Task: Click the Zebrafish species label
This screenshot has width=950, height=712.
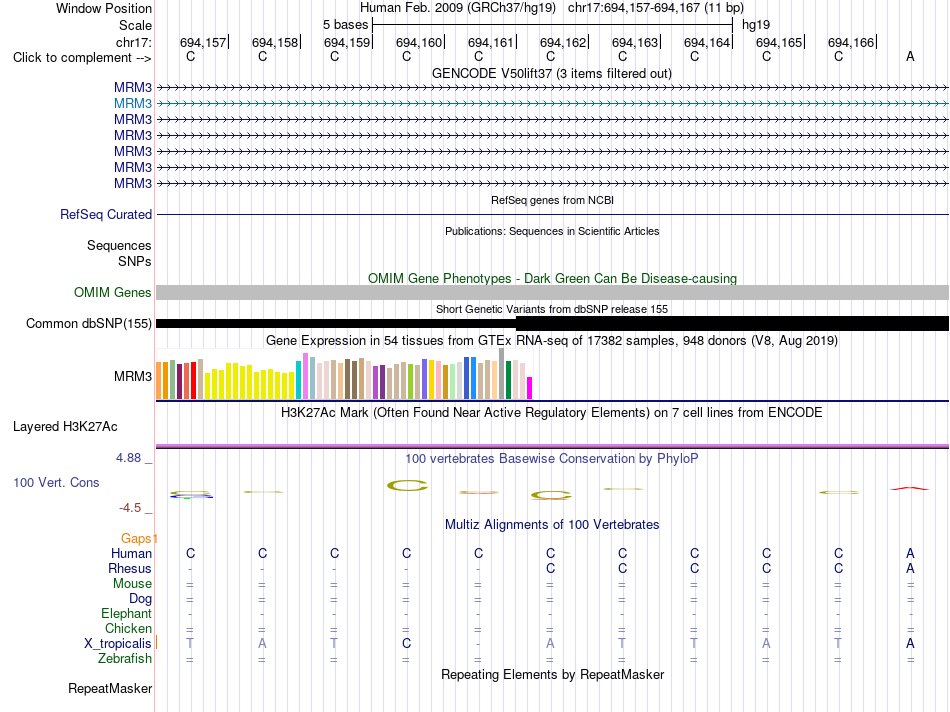Action: point(125,659)
